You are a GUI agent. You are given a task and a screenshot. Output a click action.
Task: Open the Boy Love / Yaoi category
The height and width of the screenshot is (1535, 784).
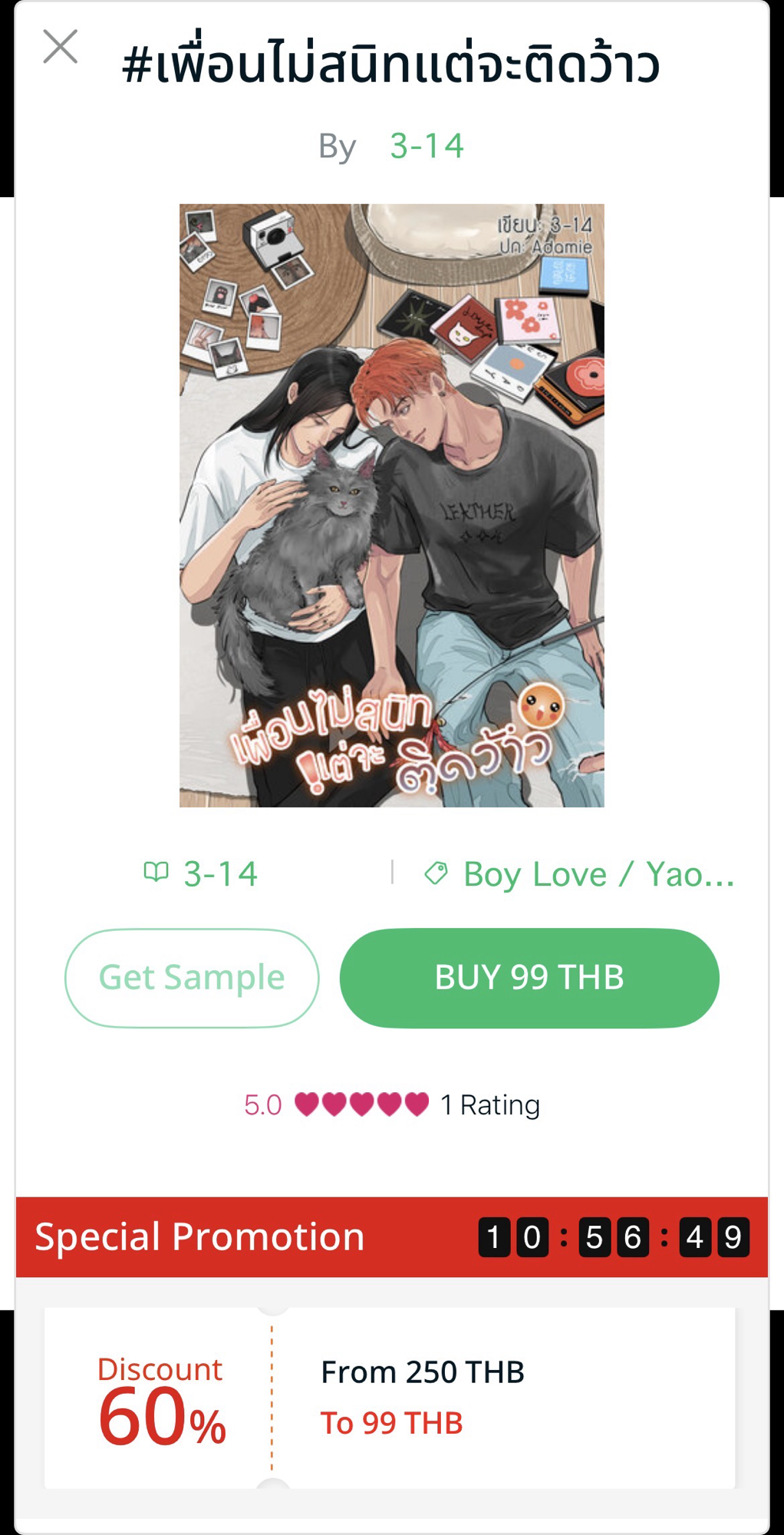point(598,874)
